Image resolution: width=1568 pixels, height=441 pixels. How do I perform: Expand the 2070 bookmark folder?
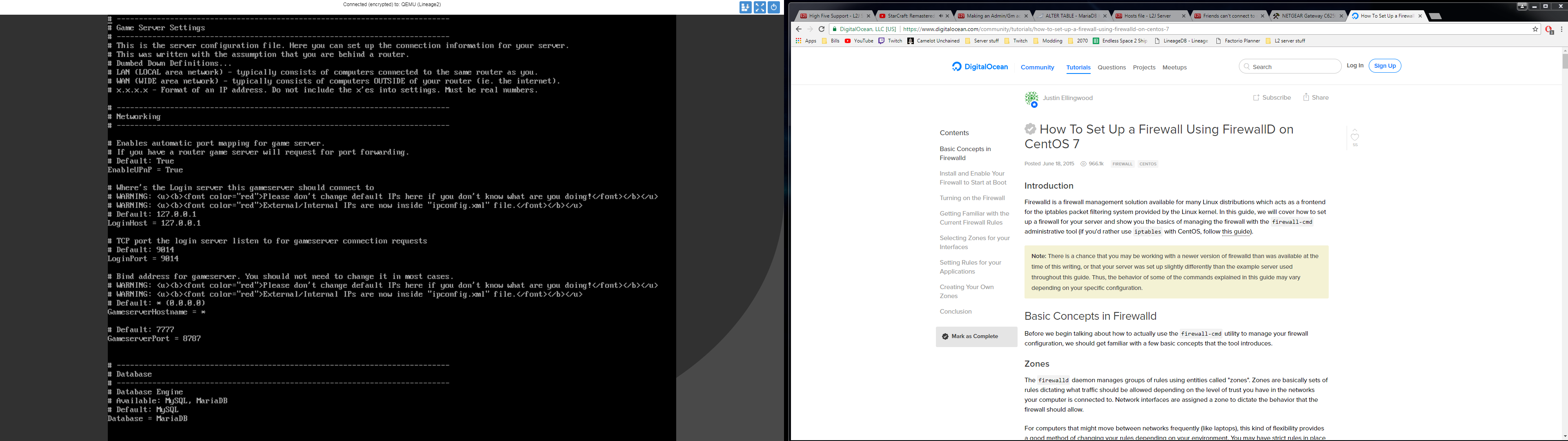point(1078,41)
